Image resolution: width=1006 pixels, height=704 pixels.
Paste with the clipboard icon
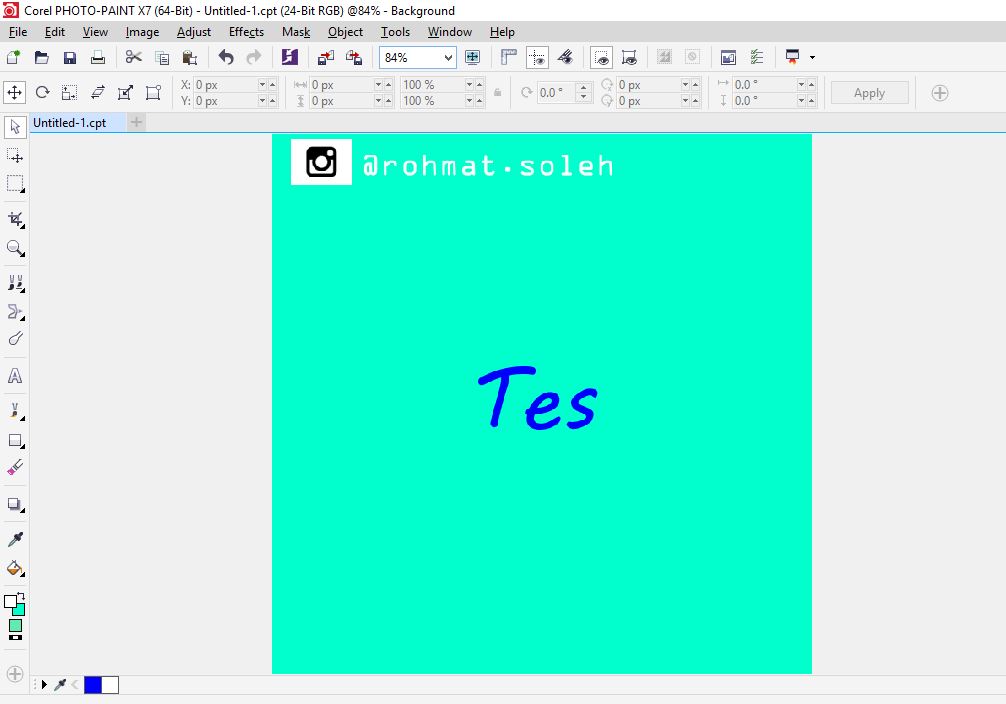[189, 58]
